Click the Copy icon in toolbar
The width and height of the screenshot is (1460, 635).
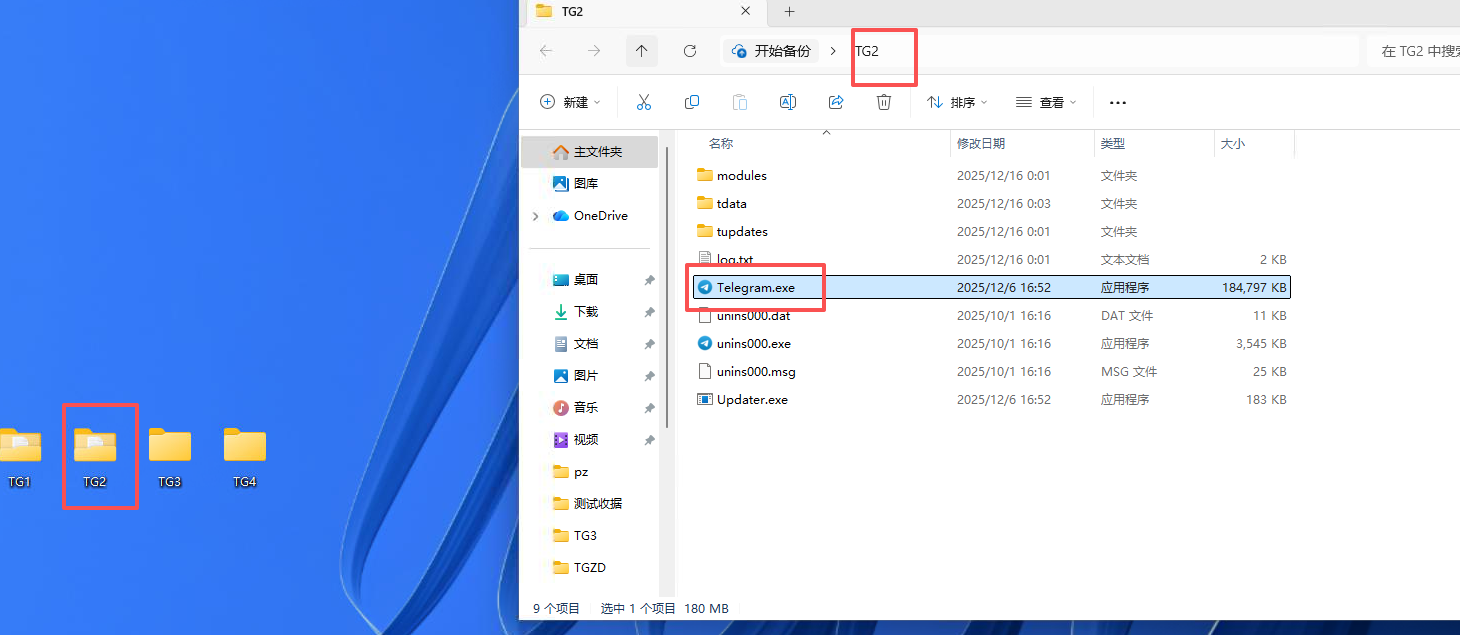tap(691, 102)
